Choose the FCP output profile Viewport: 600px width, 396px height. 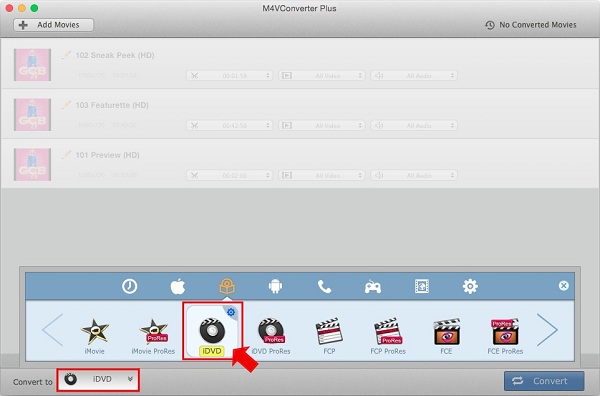(329, 336)
